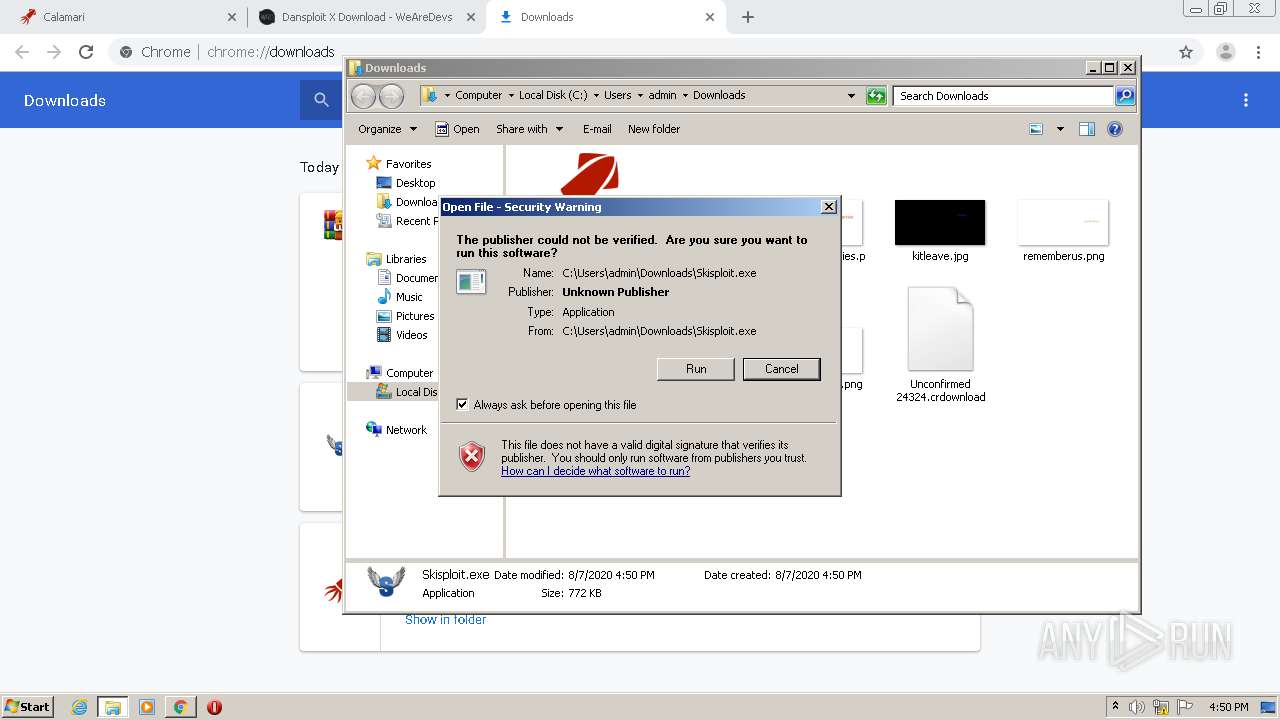This screenshot has width=1280, height=720.
Task: Click Show in folder link
Action: (x=445, y=620)
